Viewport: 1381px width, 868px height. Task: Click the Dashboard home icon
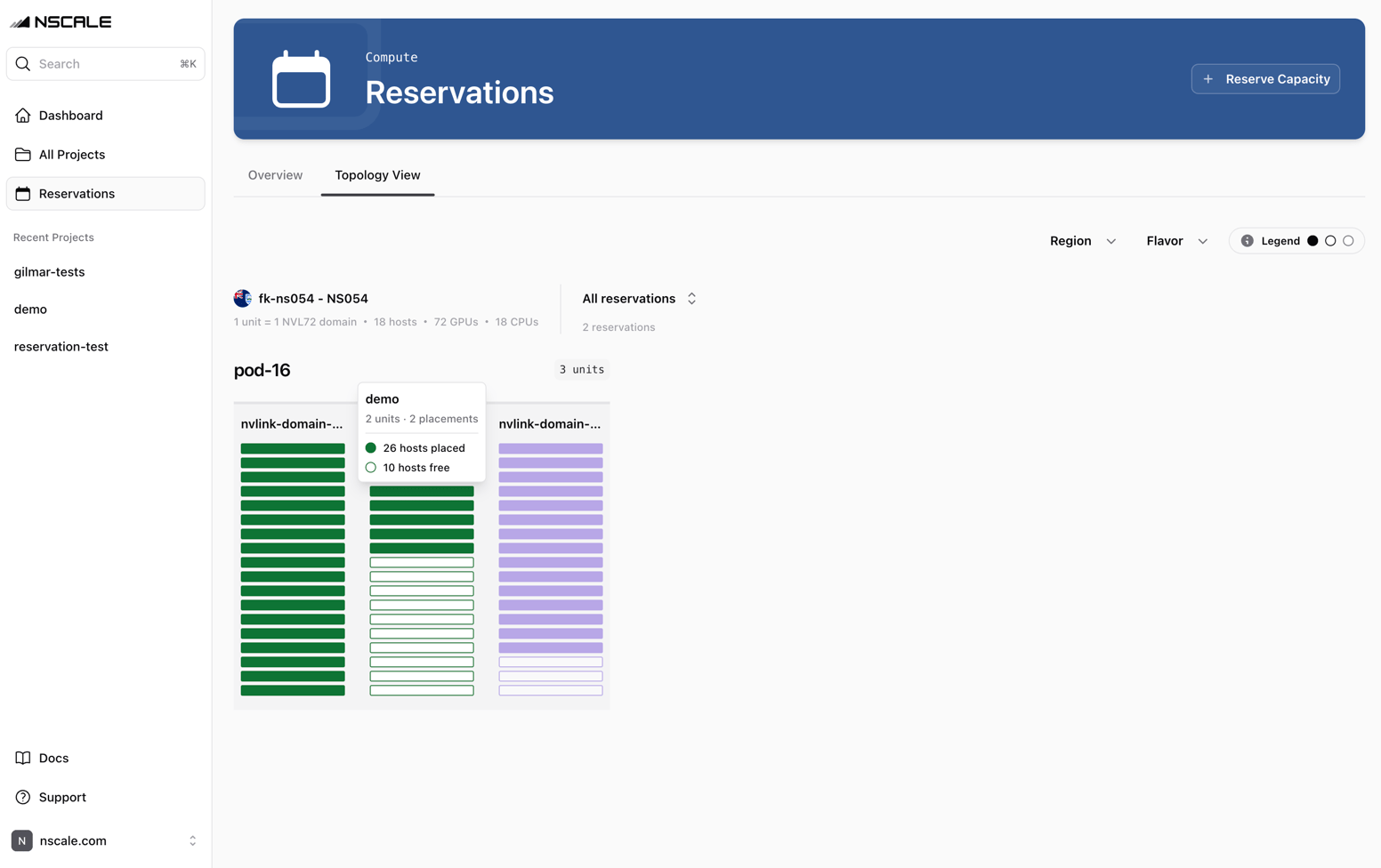click(23, 116)
